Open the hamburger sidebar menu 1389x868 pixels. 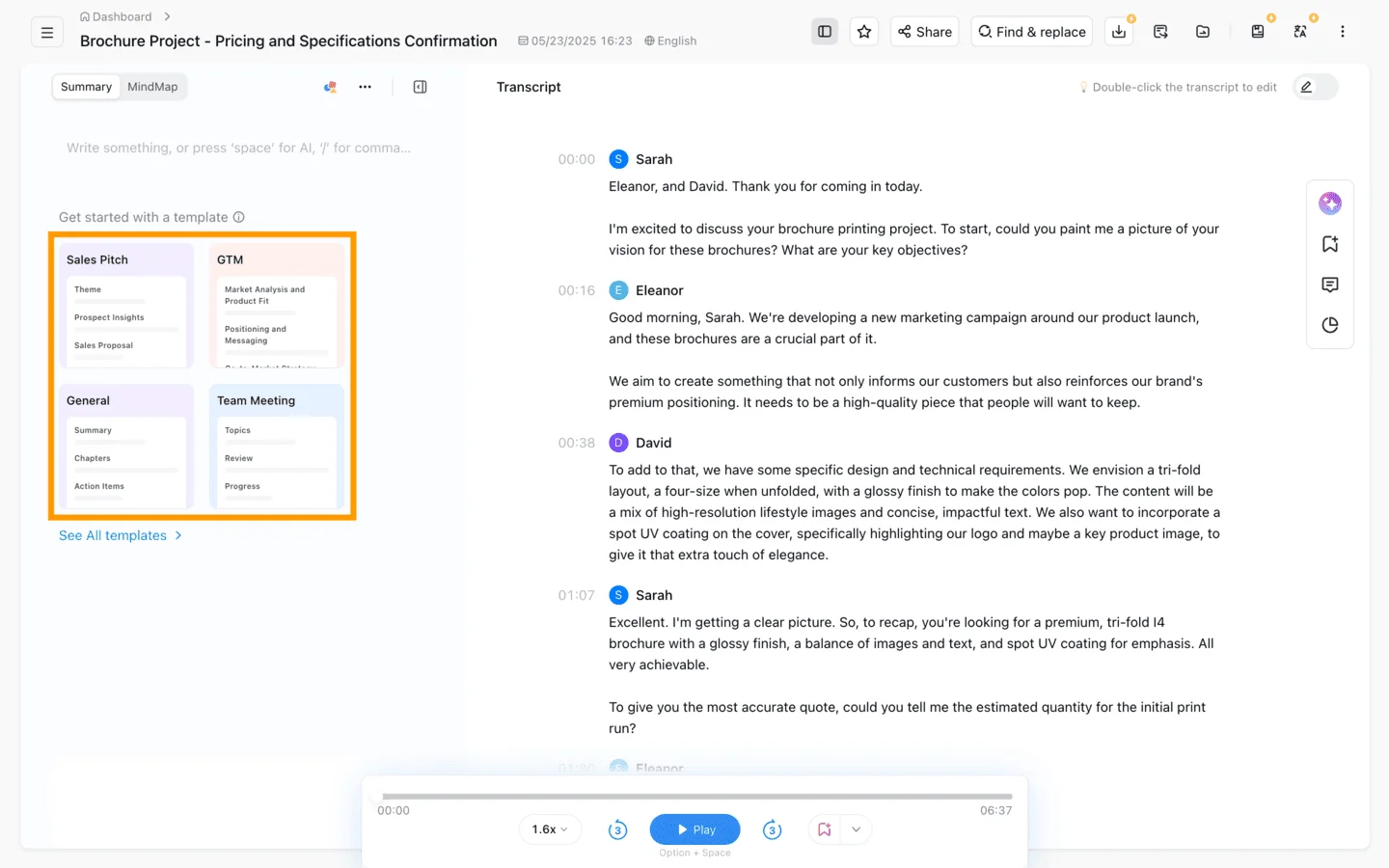click(47, 32)
